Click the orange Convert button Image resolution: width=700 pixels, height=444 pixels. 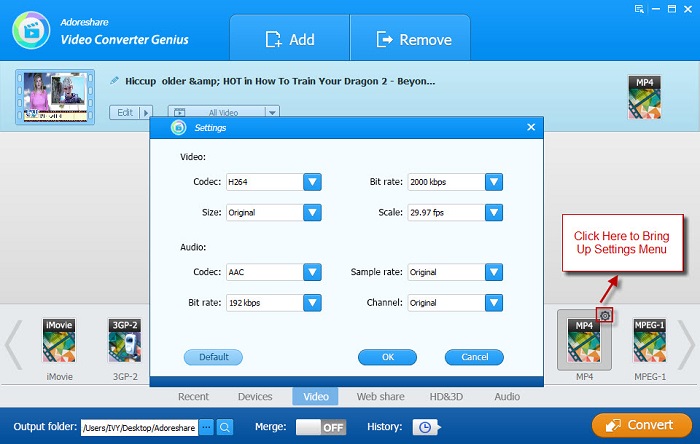pyautogui.click(x=641, y=425)
